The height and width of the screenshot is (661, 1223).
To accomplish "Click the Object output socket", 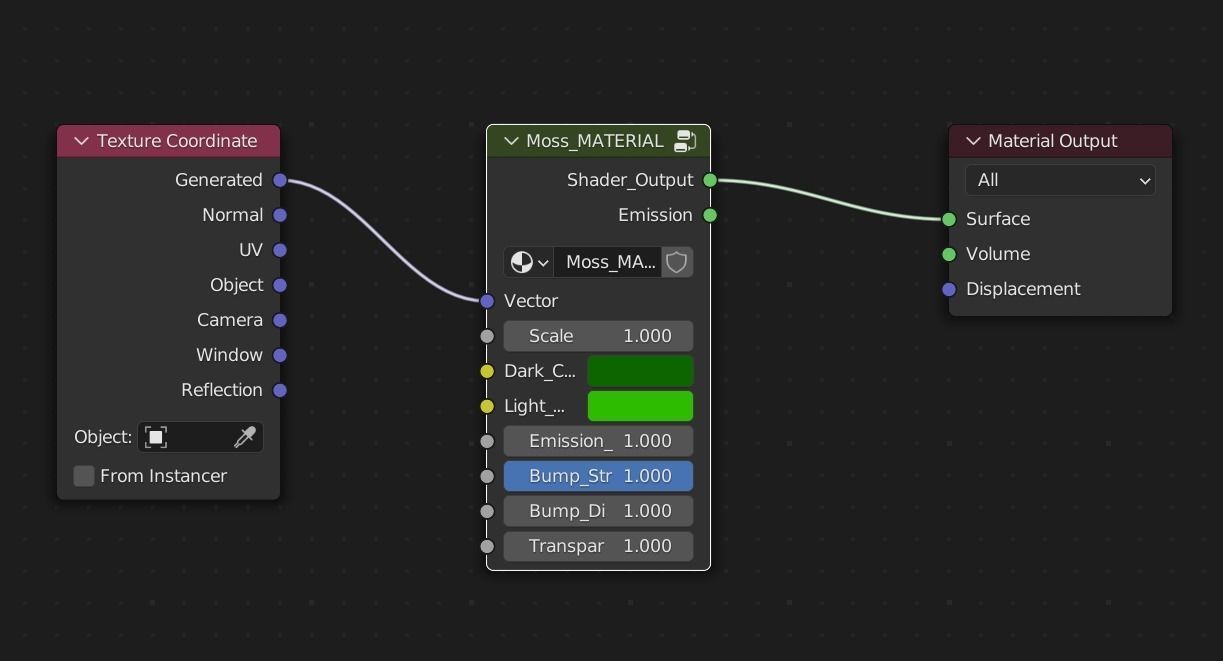I will tap(280, 285).
